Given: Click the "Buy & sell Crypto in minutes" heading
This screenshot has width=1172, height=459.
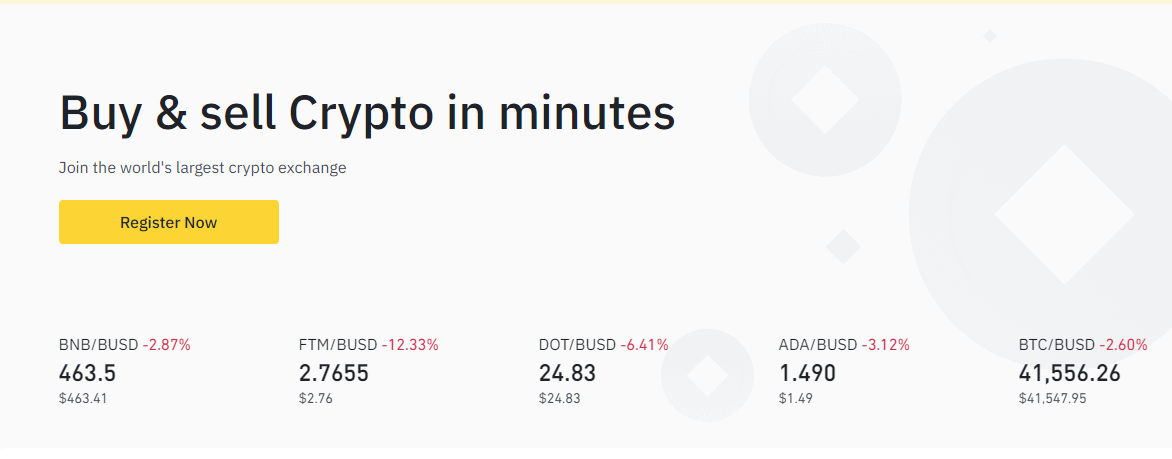Looking at the screenshot, I should point(367,112).
